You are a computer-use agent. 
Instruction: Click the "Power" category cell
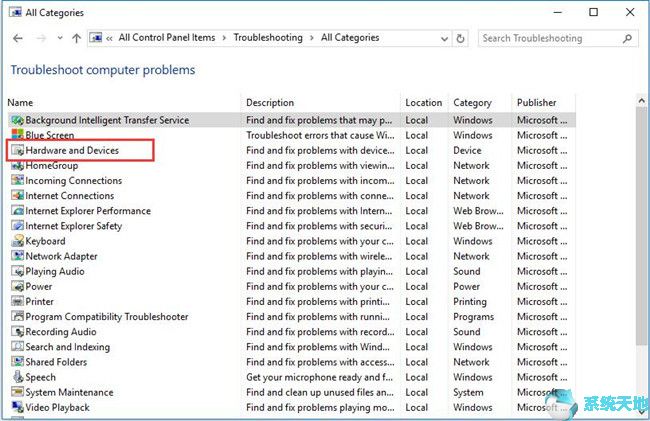click(x=466, y=286)
